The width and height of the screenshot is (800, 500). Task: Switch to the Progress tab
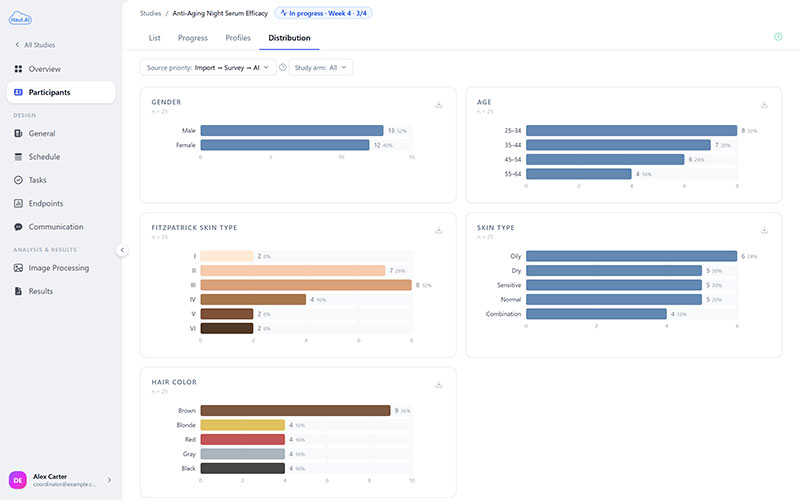click(193, 38)
